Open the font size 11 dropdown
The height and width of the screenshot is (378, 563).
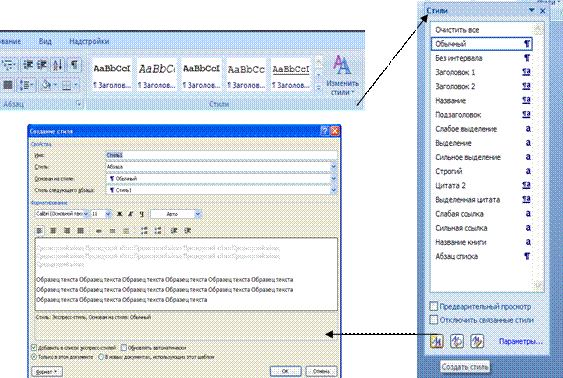tap(108, 214)
